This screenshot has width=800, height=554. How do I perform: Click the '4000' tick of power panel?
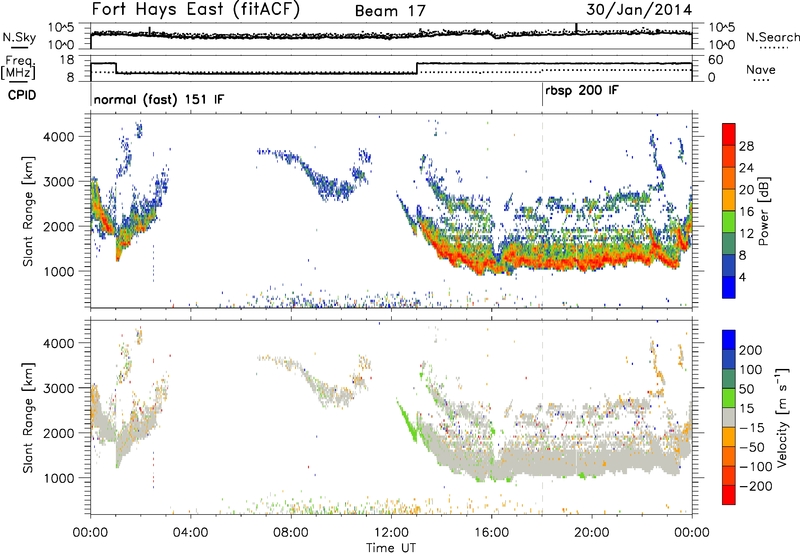pos(58,137)
